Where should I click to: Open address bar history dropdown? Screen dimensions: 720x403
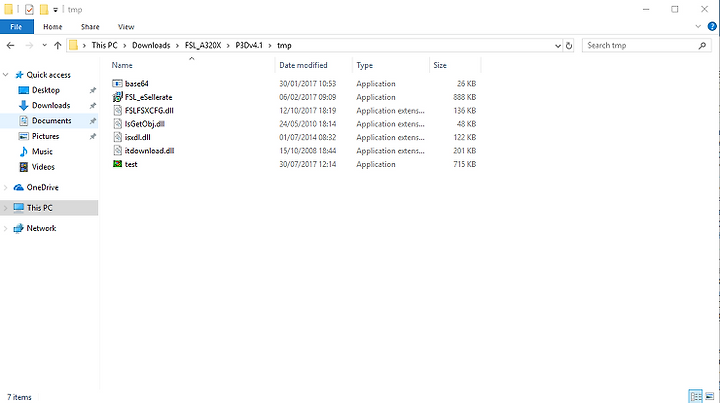click(x=557, y=45)
